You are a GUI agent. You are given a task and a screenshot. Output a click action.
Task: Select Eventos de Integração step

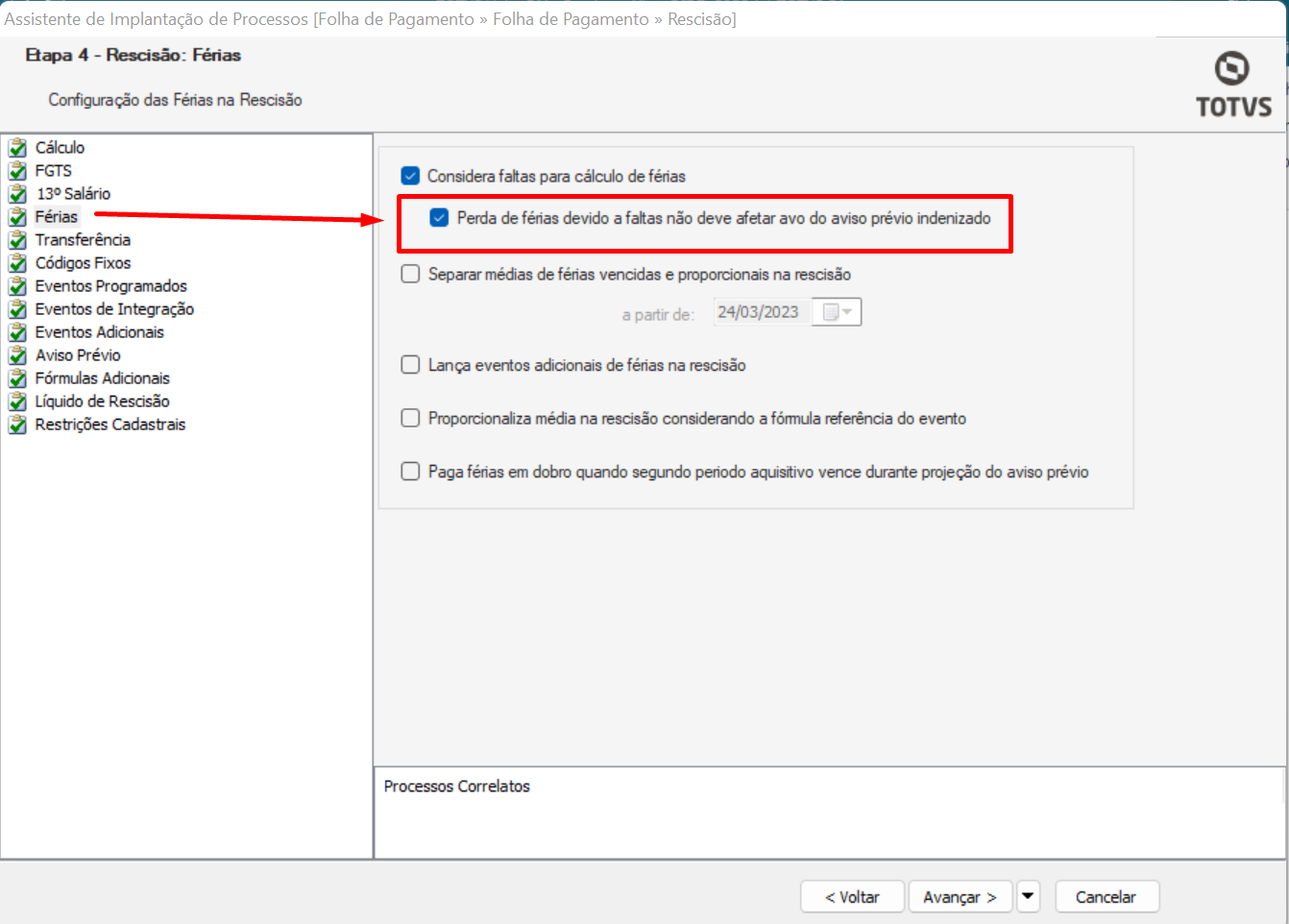point(114,309)
